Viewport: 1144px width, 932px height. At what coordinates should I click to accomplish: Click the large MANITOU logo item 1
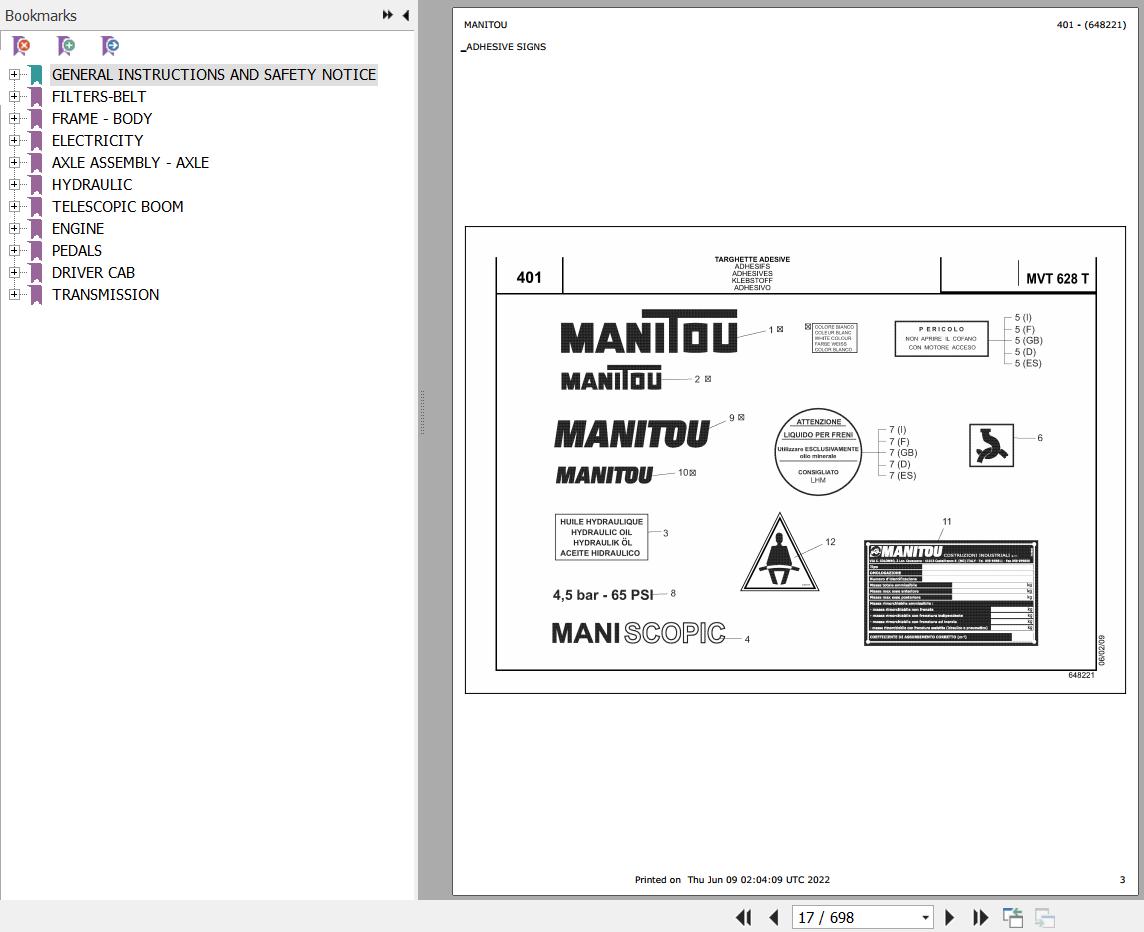click(x=649, y=332)
